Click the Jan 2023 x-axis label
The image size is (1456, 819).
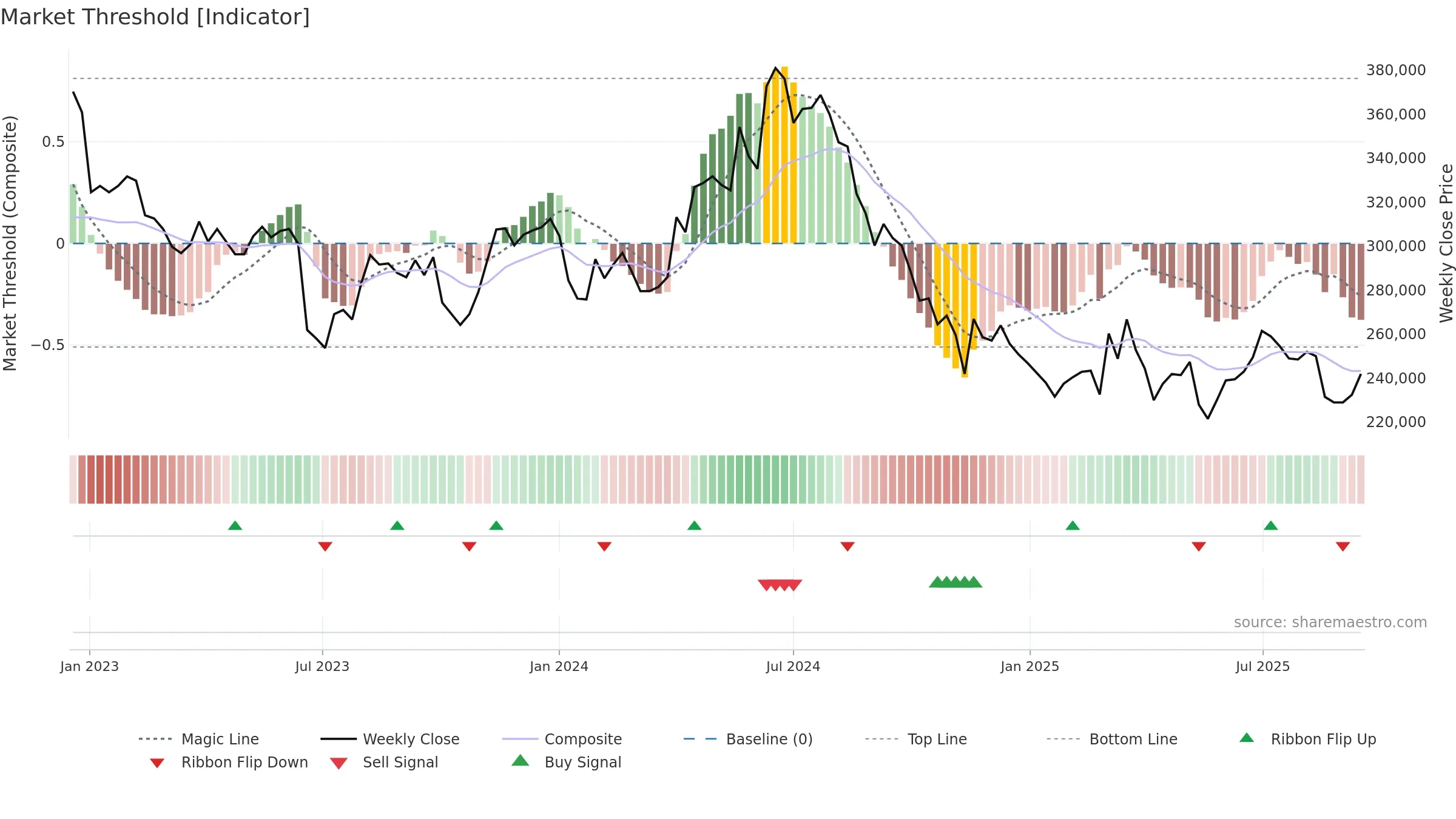(x=90, y=666)
